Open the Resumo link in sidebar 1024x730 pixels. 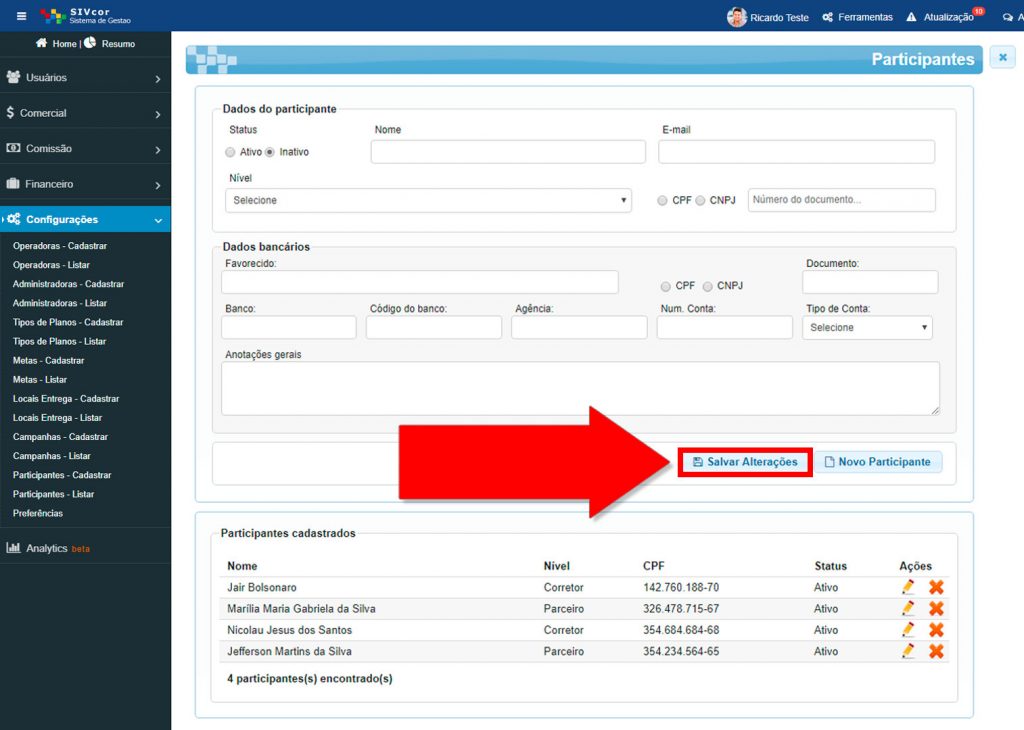click(x=118, y=44)
